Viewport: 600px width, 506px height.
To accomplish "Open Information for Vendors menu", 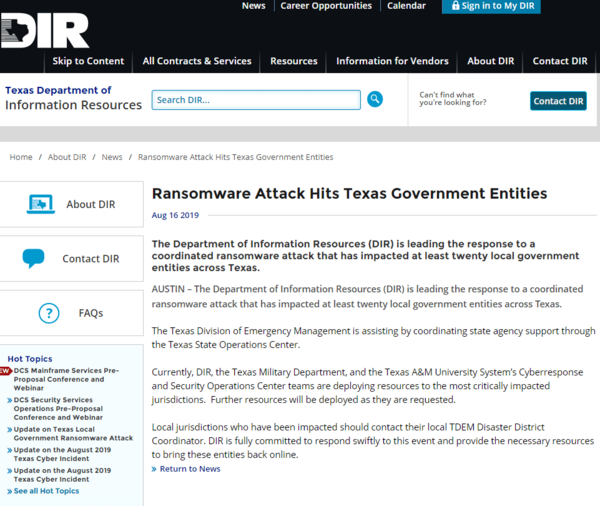I will 392,61.
